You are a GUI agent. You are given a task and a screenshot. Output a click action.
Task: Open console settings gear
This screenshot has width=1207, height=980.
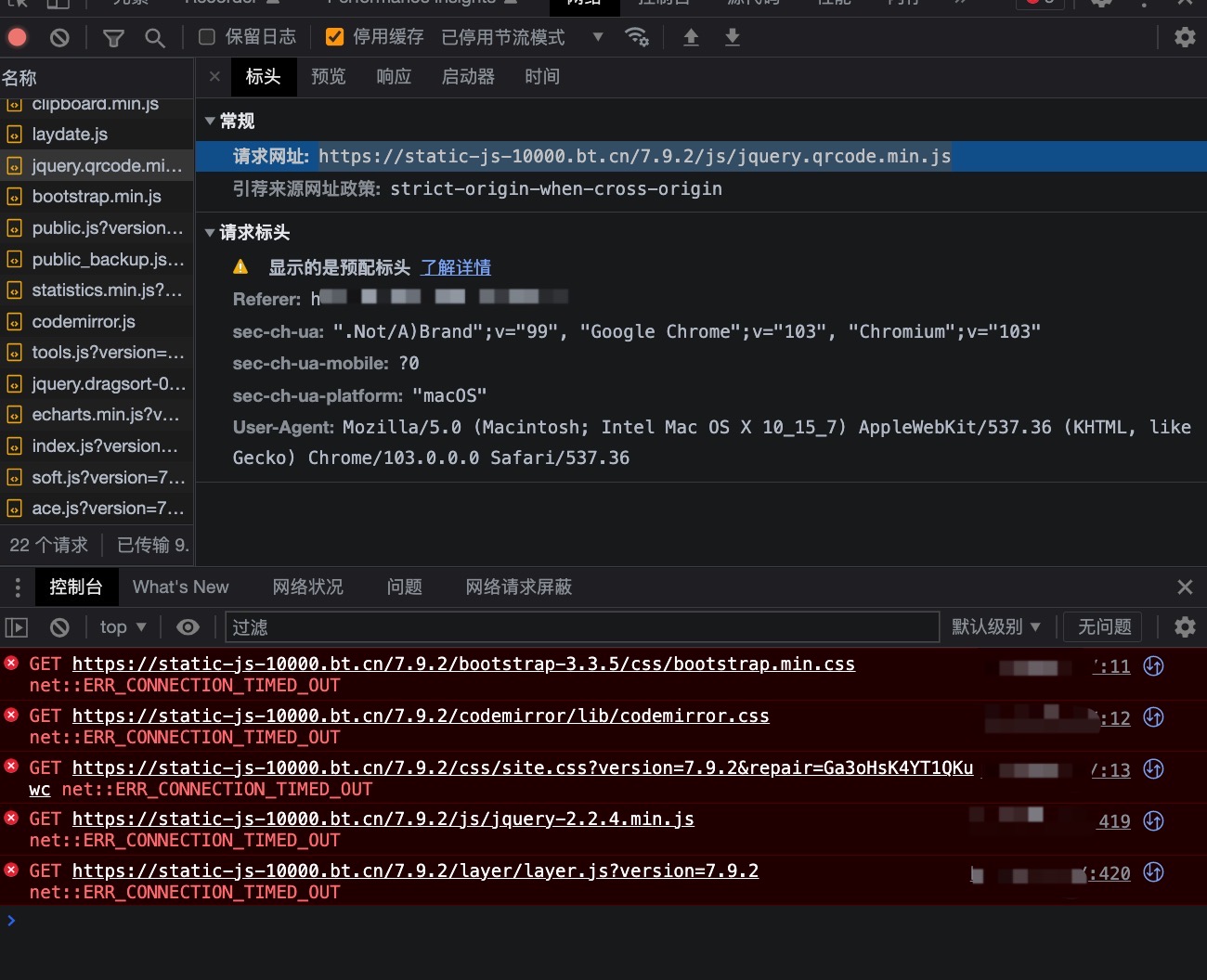[x=1185, y=627]
